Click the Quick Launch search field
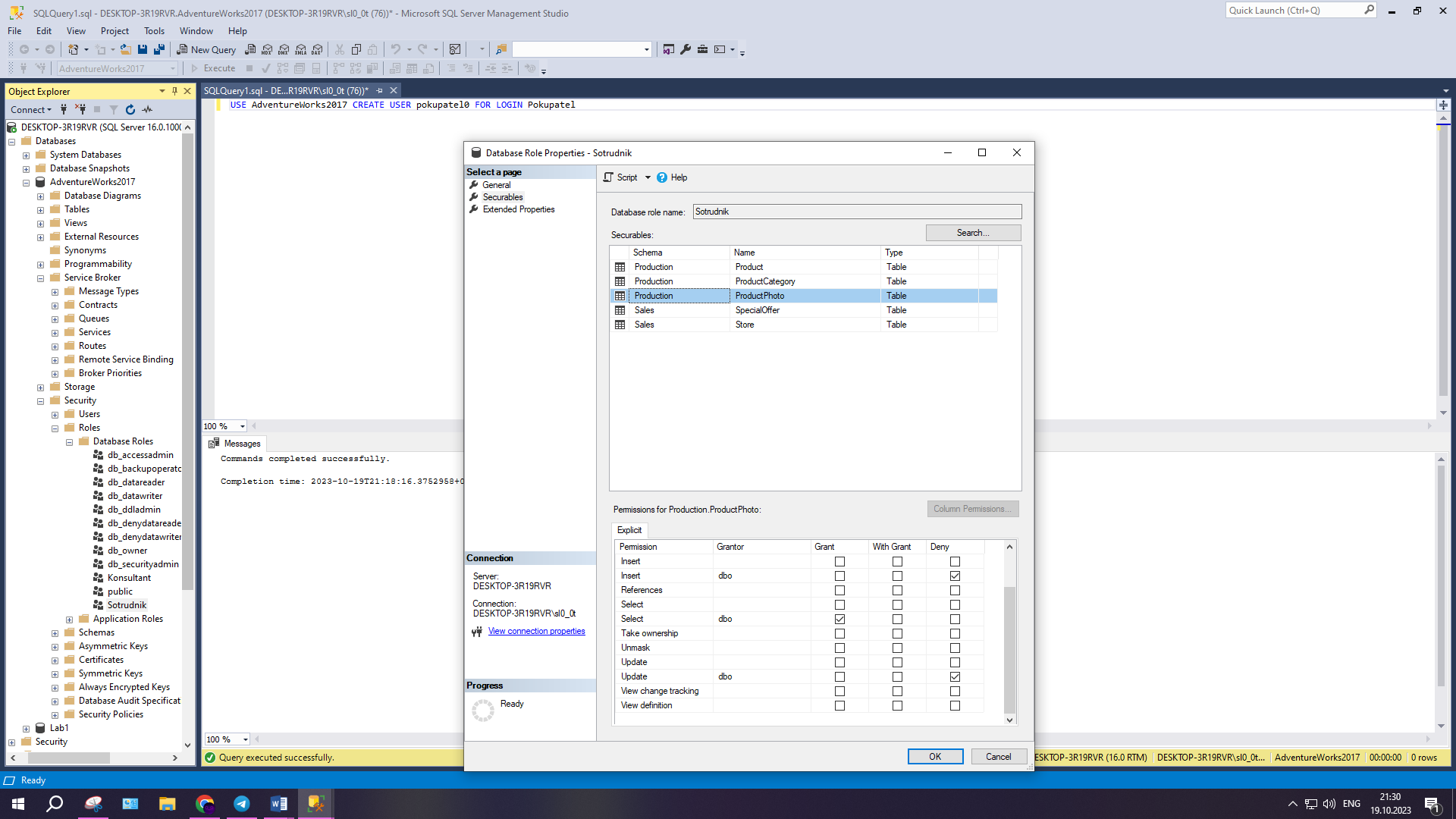Screen dimensions: 1456x819 click(x=1300, y=10)
